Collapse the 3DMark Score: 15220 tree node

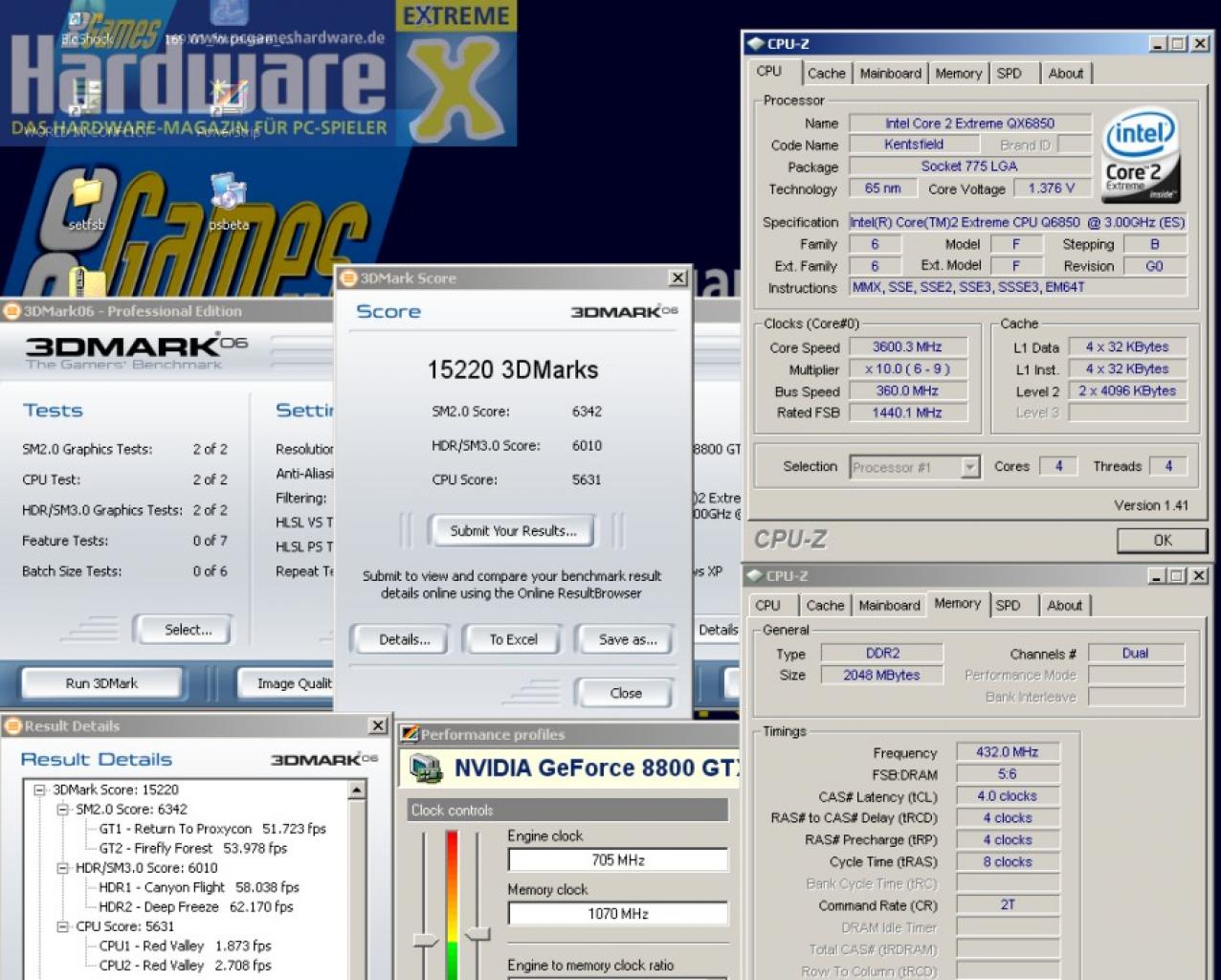click(40, 790)
